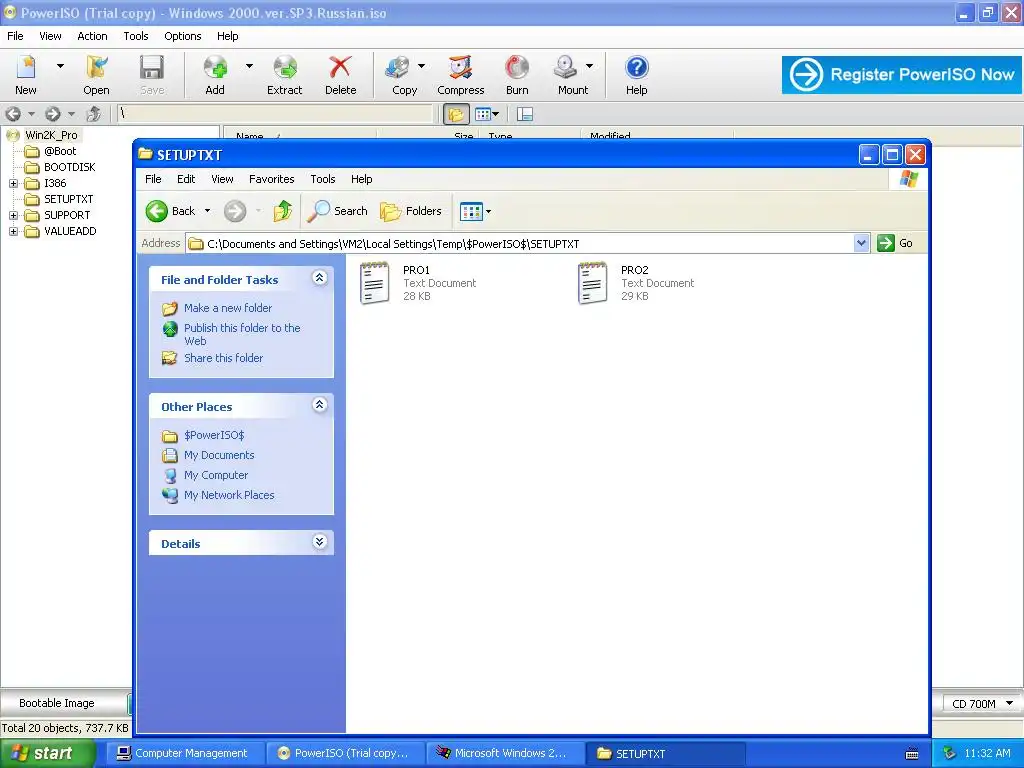
Task: Click the keyboard icon in the taskbar
Action: tap(912, 754)
